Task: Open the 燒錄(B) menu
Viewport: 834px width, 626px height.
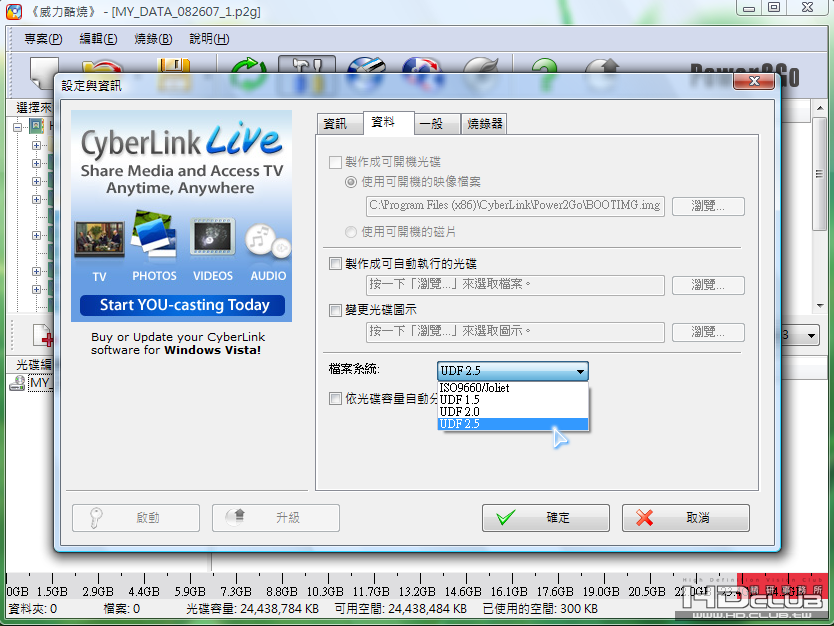Action: [x=153, y=39]
